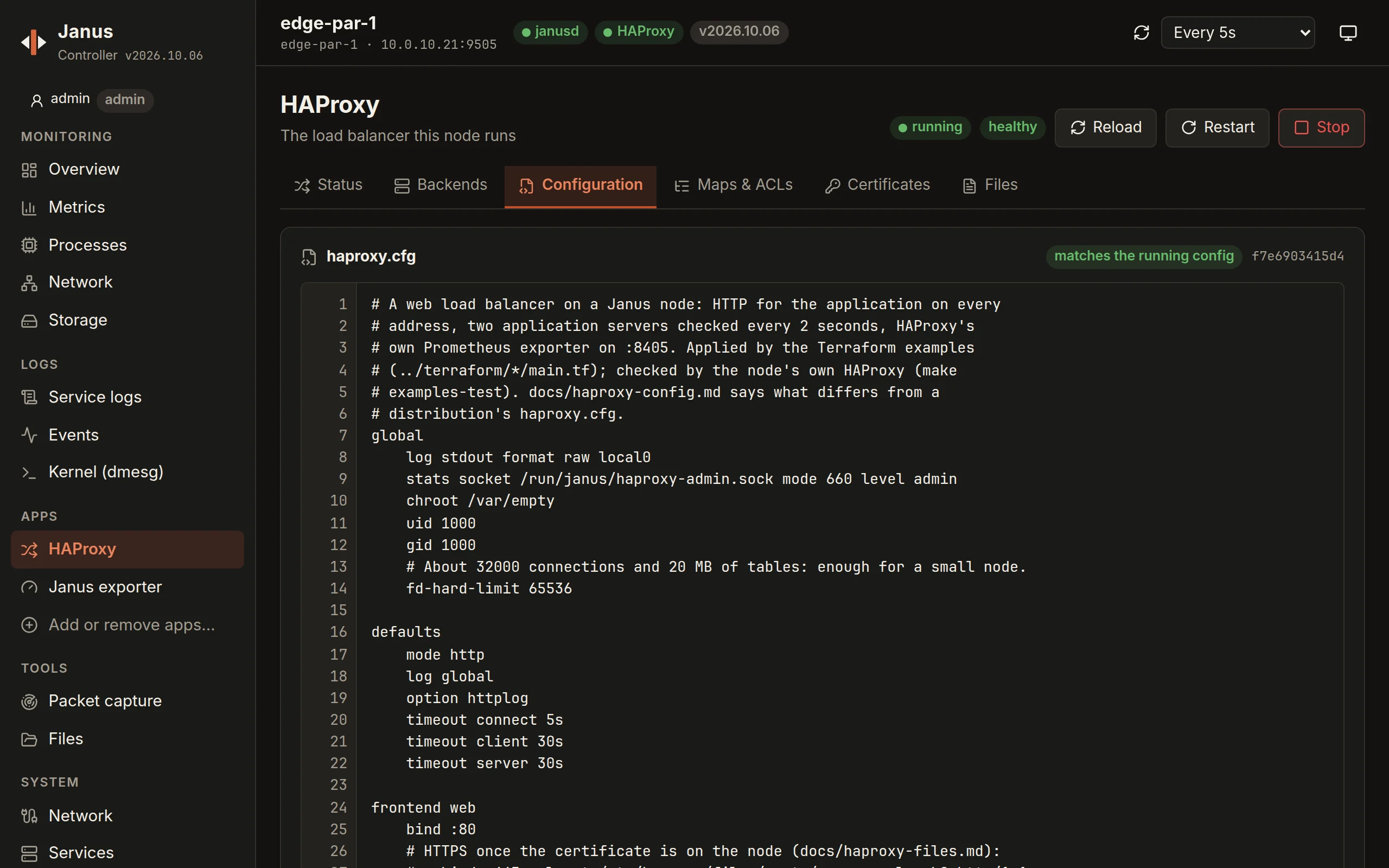Screen dimensions: 1389x868
Task: Open Metrics in the sidebar
Action: pos(128,207)
